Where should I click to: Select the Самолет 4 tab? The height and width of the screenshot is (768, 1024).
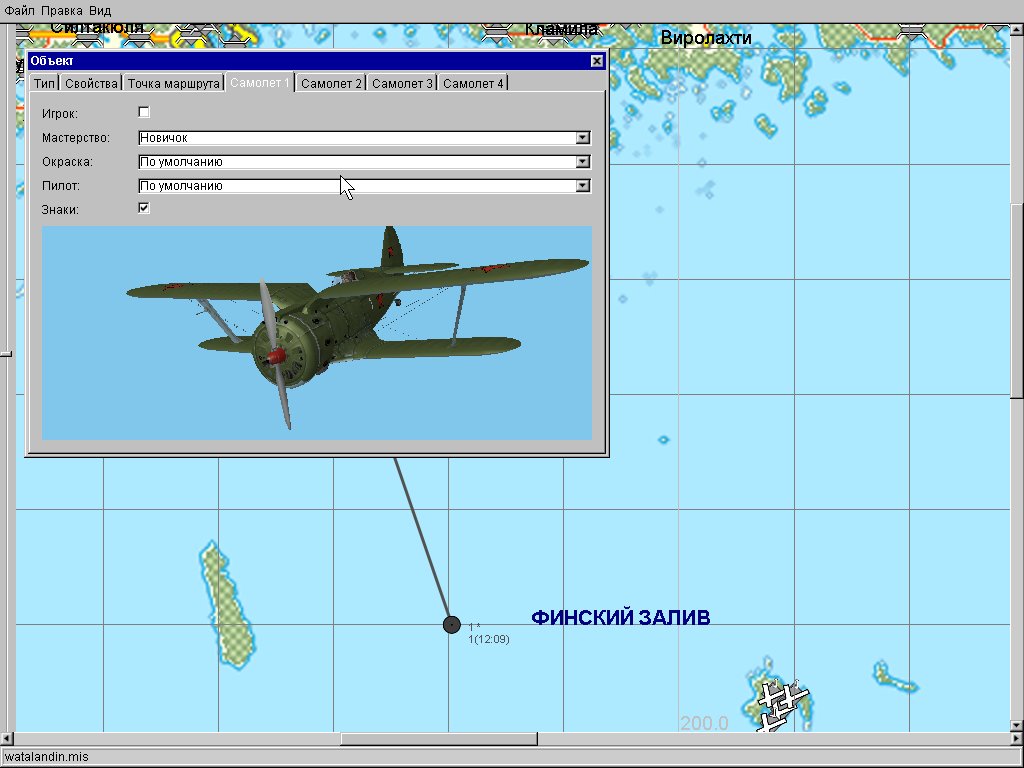(473, 83)
